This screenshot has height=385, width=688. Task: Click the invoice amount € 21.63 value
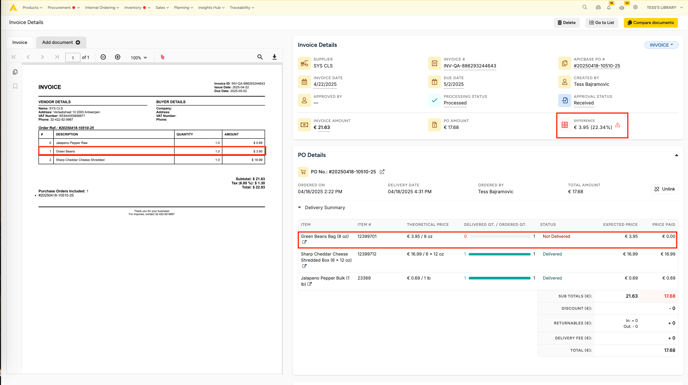(322, 127)
